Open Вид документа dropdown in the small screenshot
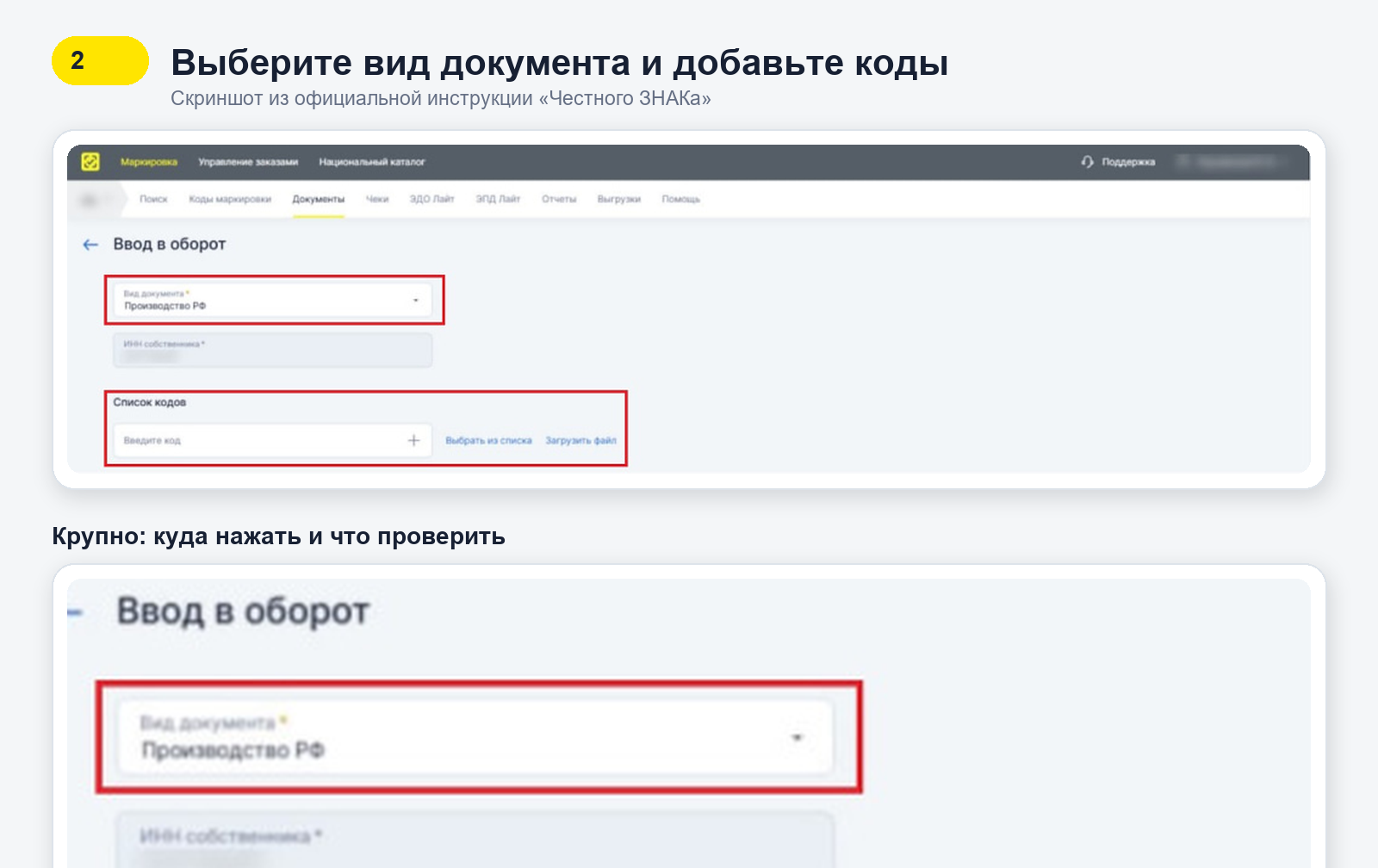 click(x=272, y=301)
